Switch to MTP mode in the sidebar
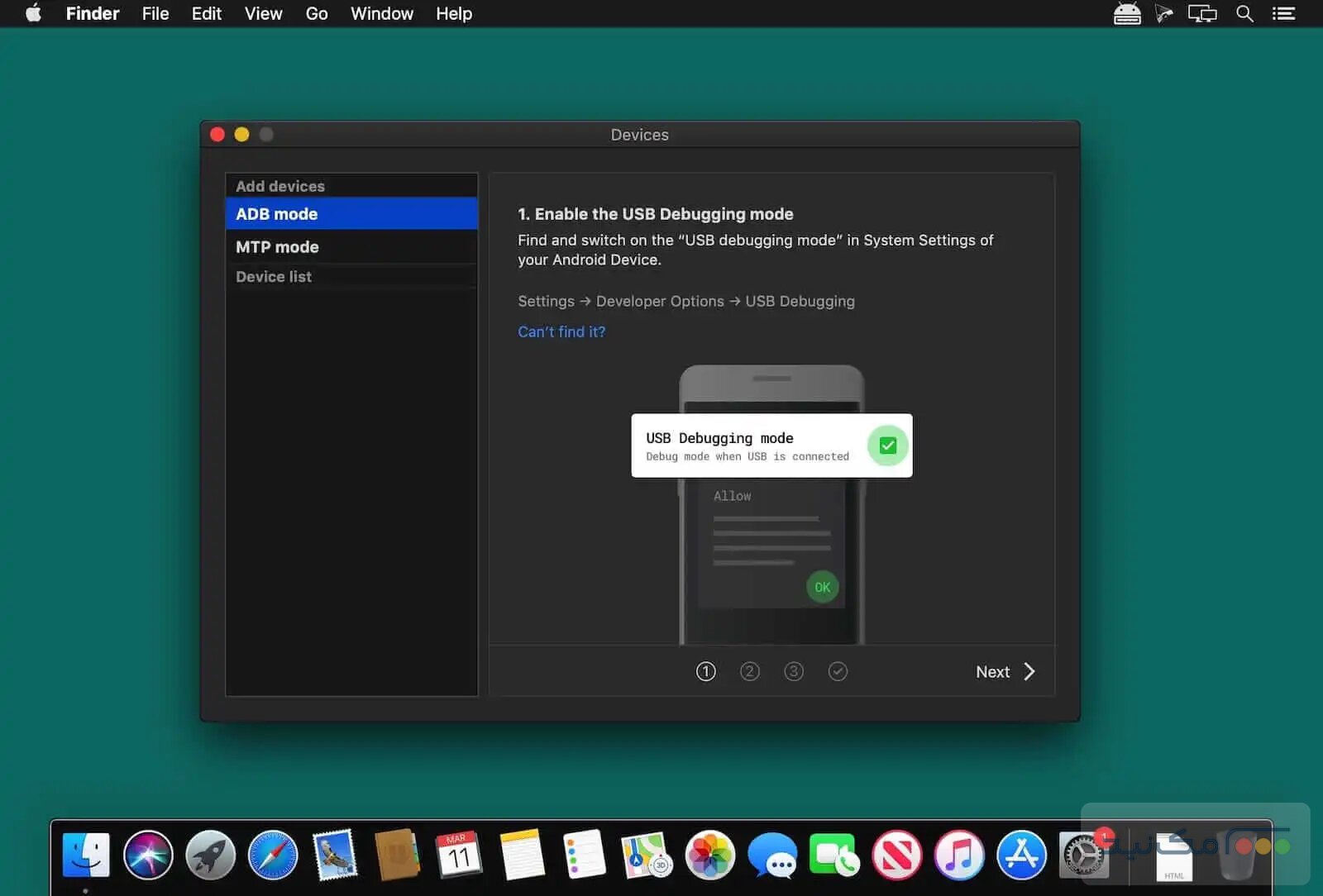 (276, 246)
